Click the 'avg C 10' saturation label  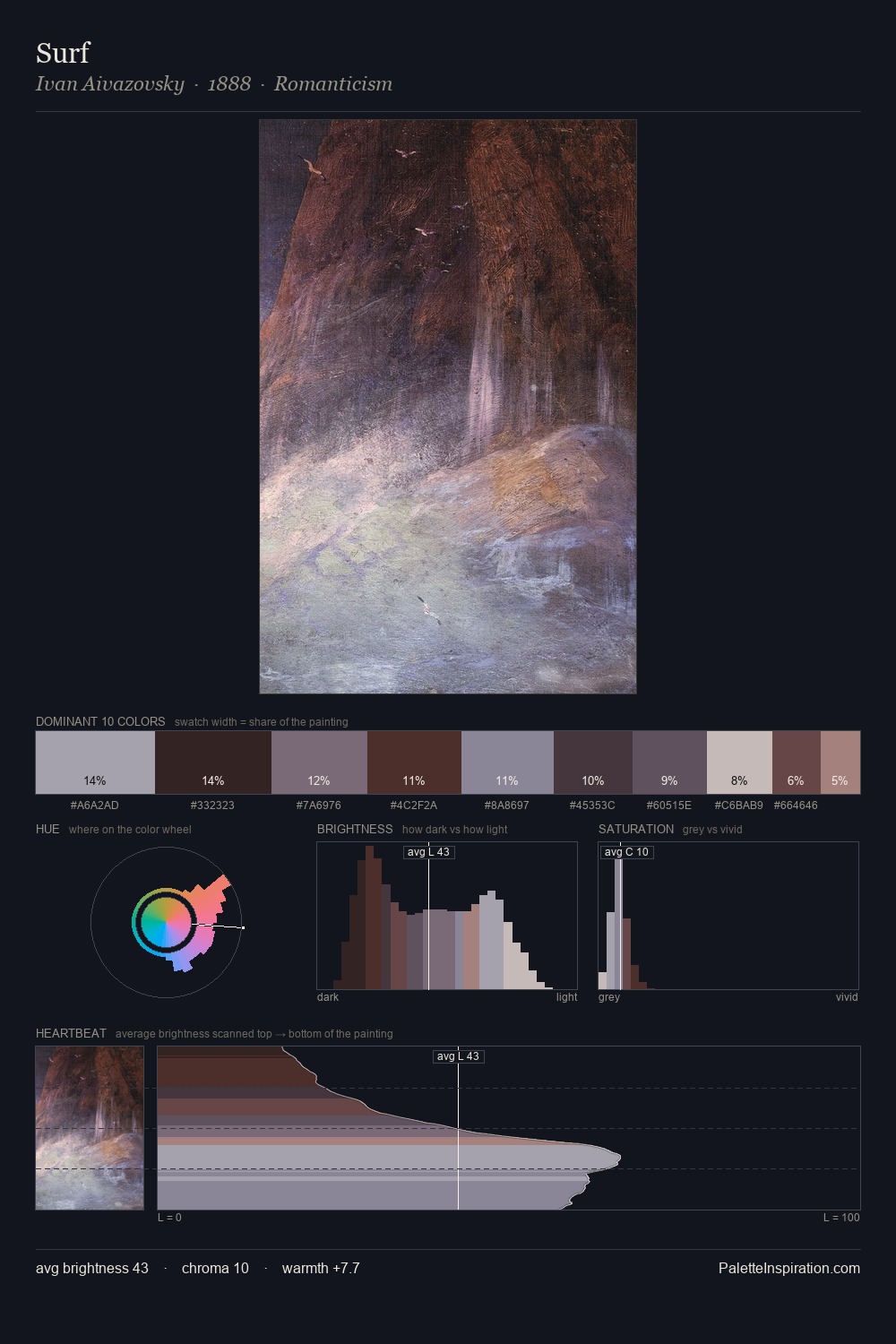[x=626, y=852]
